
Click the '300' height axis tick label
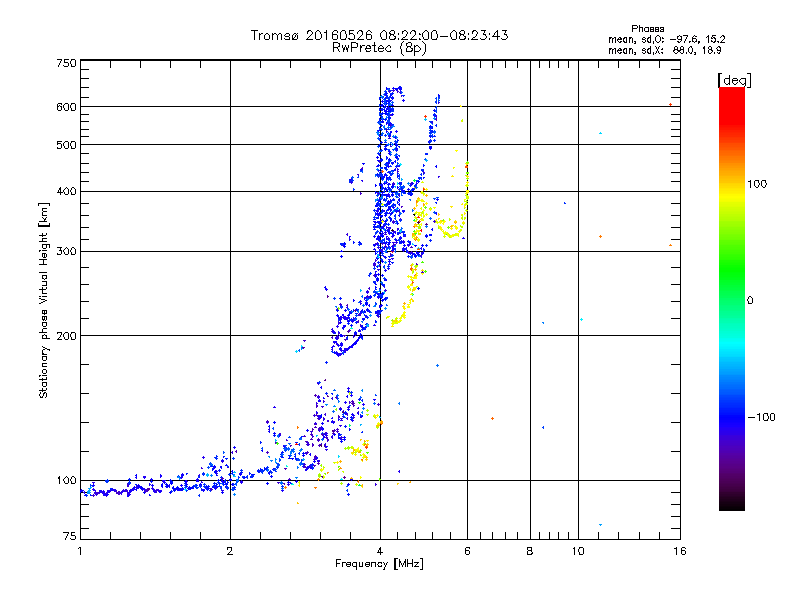point(66,252)
